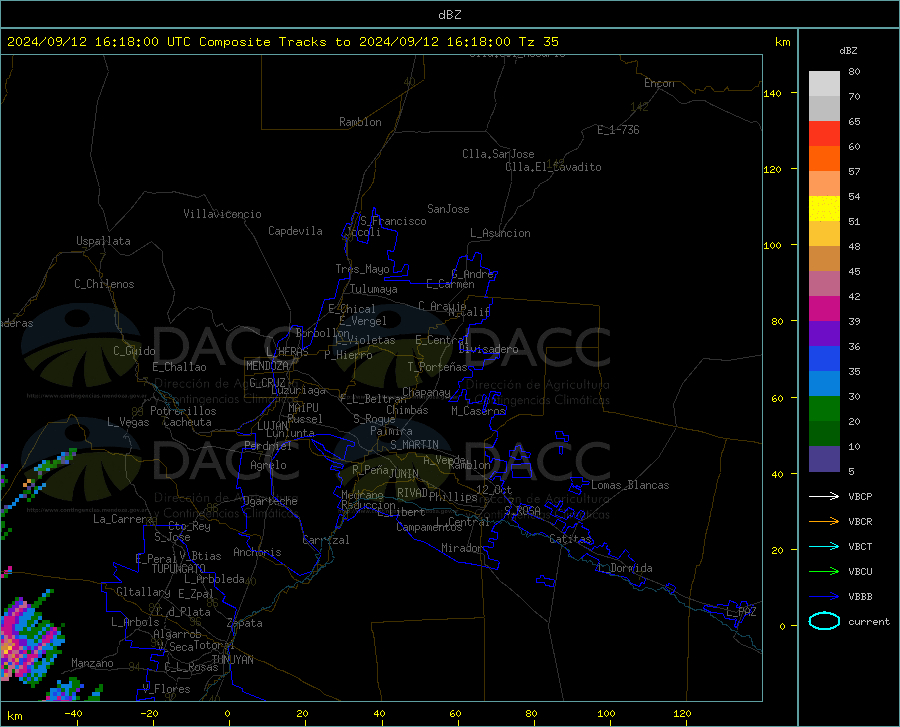
Task: Click the cyan 'current' ellipse legend icon
Action: pyautogui.click(x=824, y=621)
